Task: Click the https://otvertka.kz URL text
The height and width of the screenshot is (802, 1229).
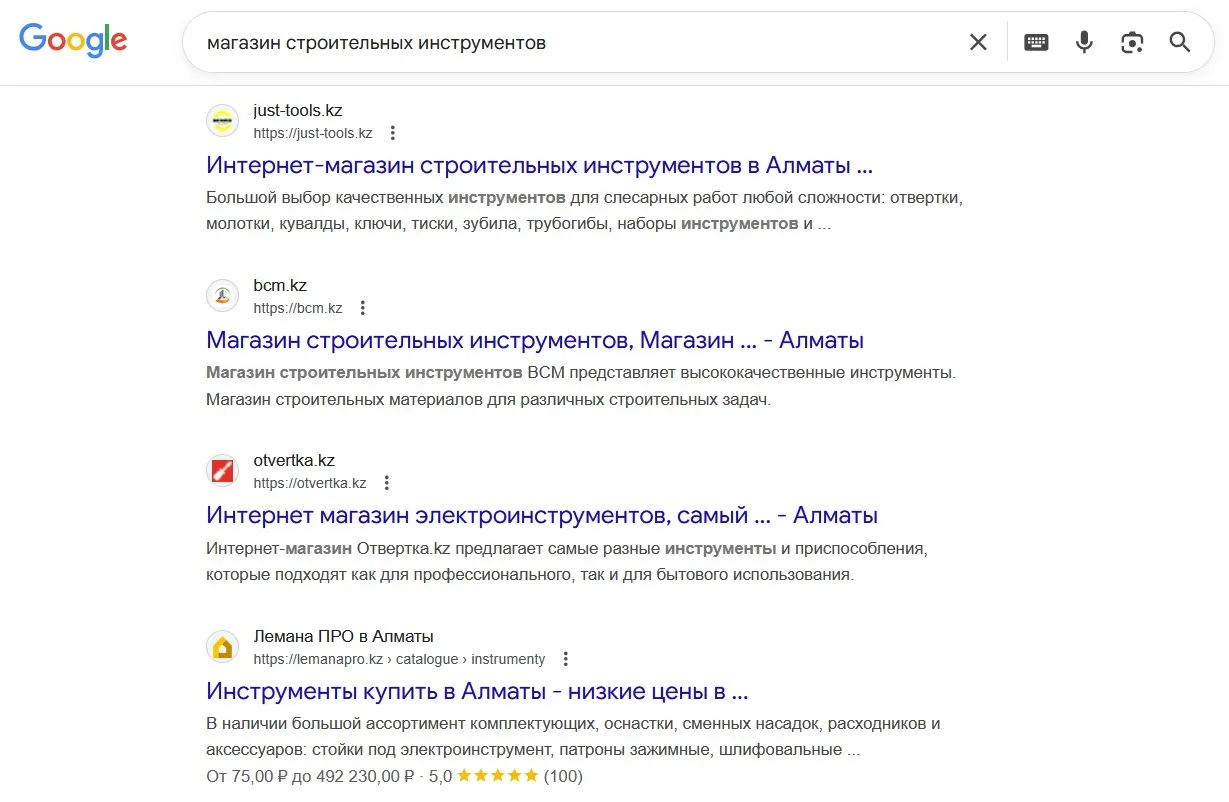Action: tap(309, 483)
